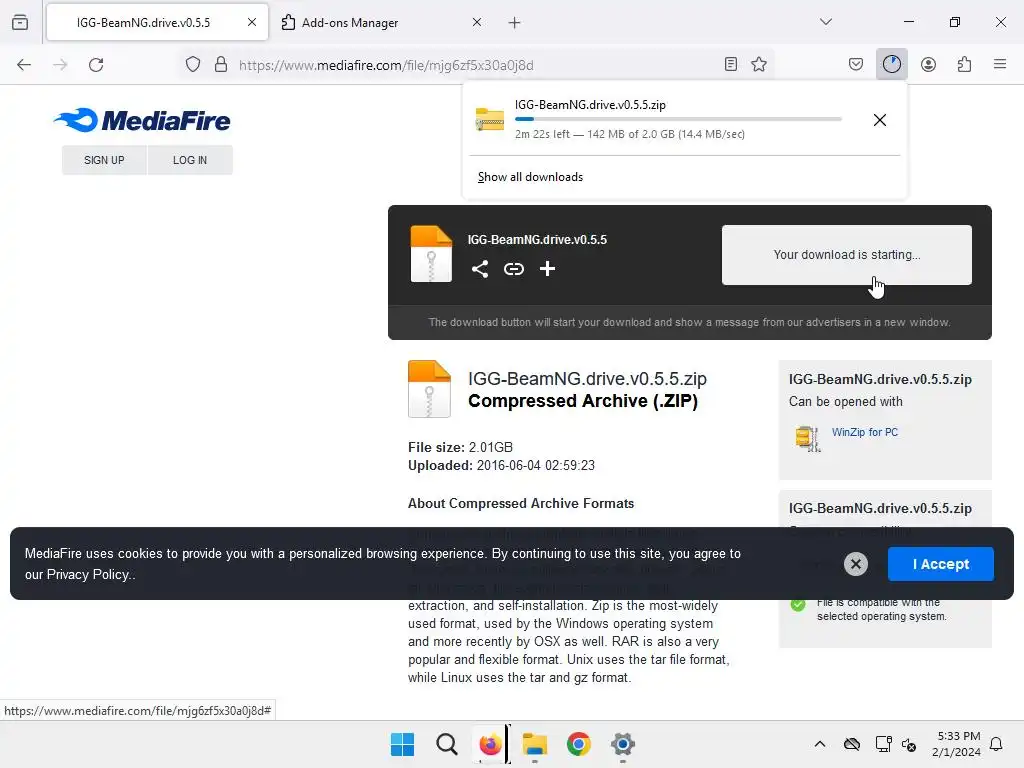This screenshot has width=1024, height=768.
Task: Click Firefox in the taskbar
Action: (x=490, y=744)
